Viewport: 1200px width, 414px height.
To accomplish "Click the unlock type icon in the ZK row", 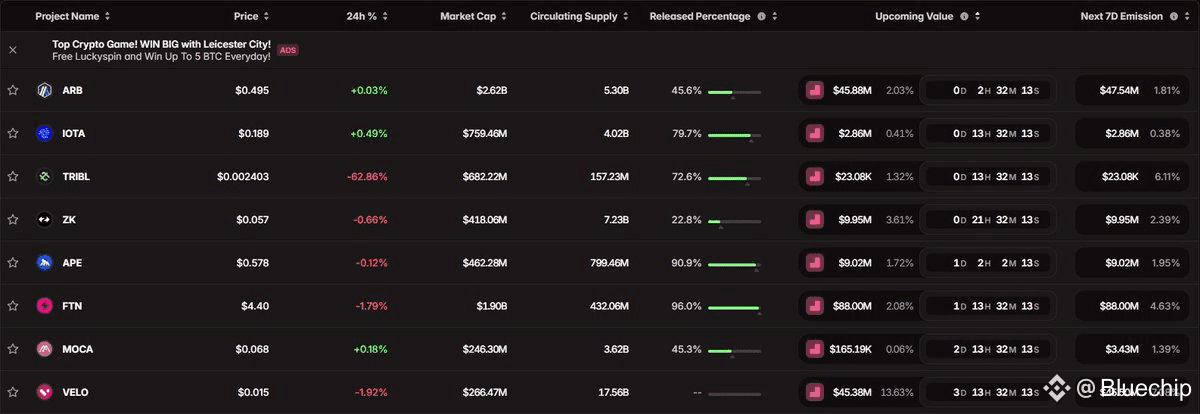I will pos(814,219).
